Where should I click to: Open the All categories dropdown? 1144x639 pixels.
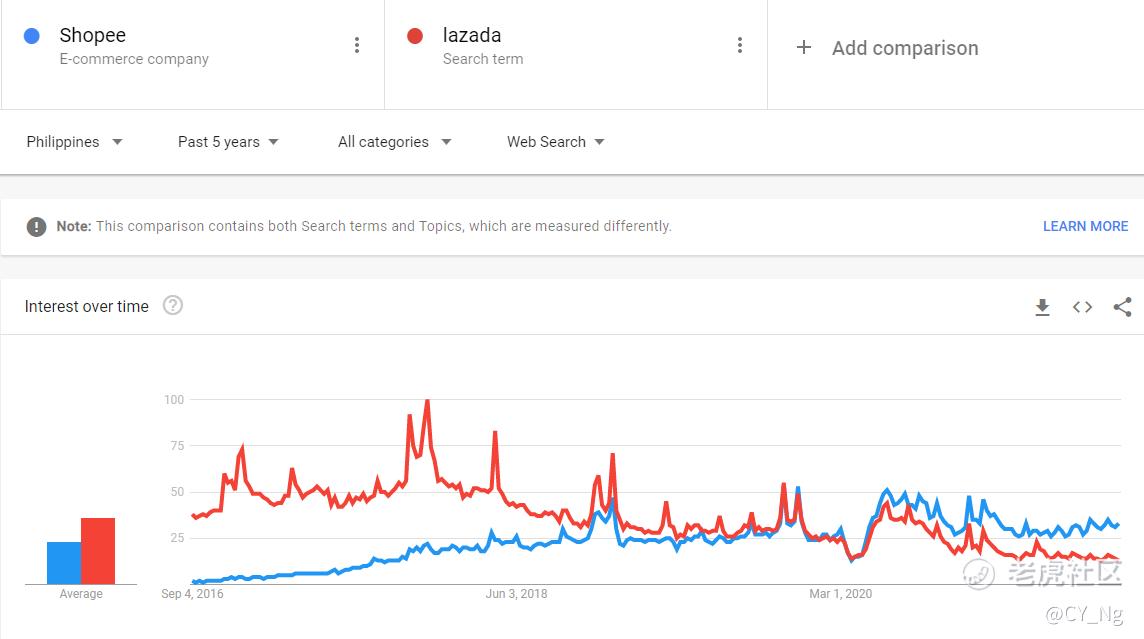click(x=395, y=142)
